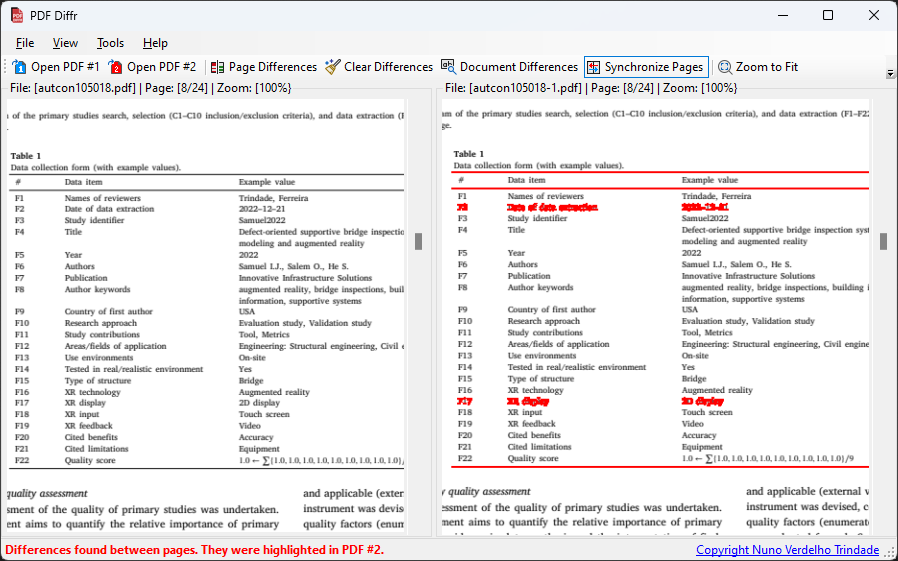Click the right PDF pane's vertical scrollbar thumb
The height and width of the screenshot is (561, 898).
pyautogui.click(x=884, y=242)
